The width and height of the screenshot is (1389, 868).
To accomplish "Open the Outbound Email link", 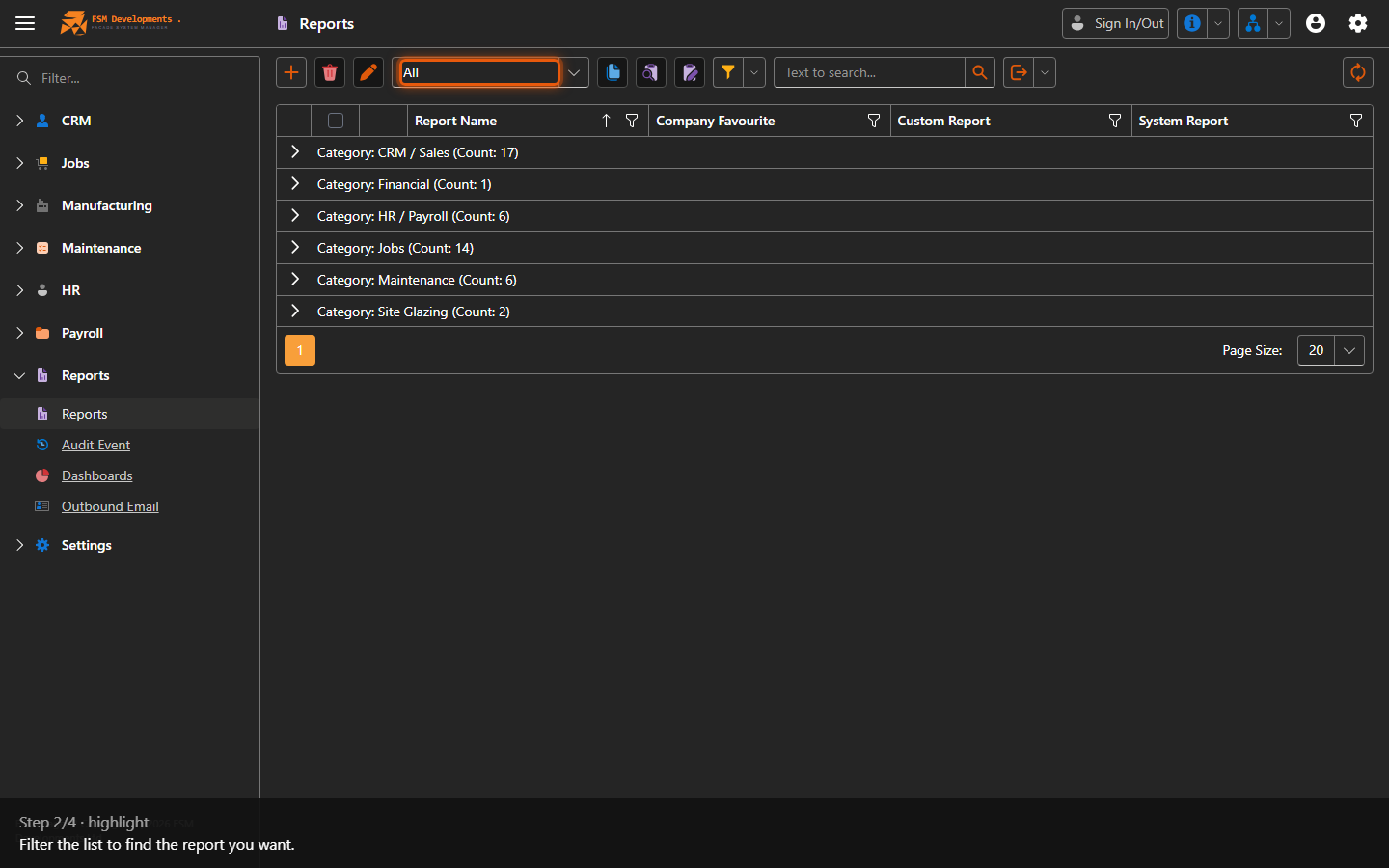I will [110, 506].
